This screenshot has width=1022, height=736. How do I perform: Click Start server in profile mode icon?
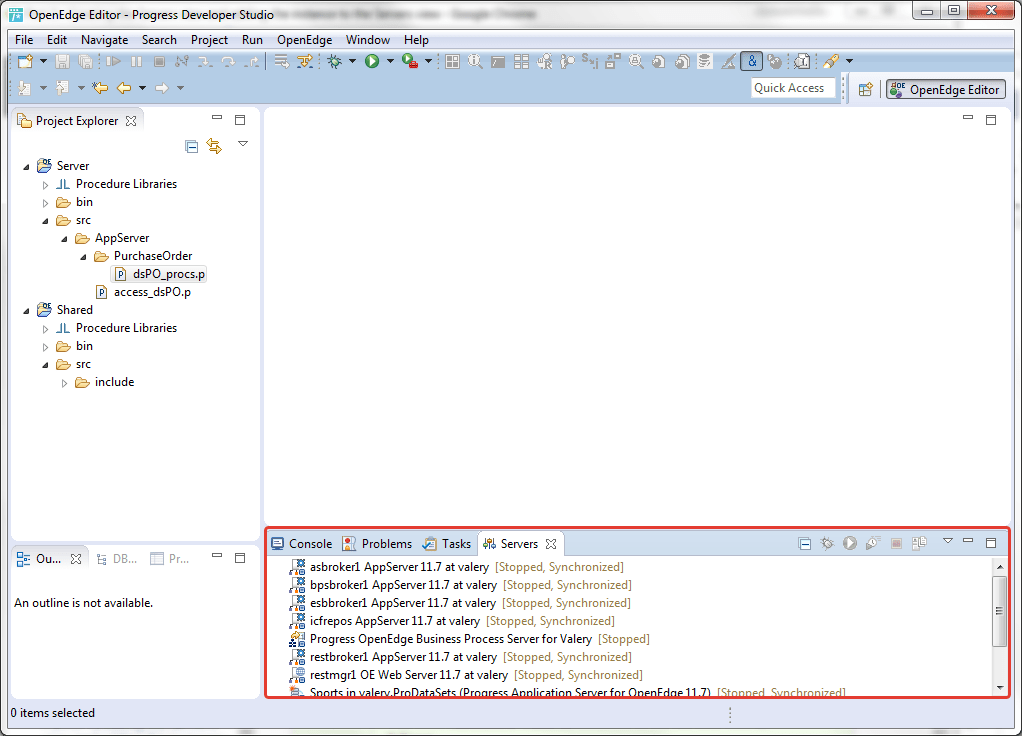coord(873,543)
